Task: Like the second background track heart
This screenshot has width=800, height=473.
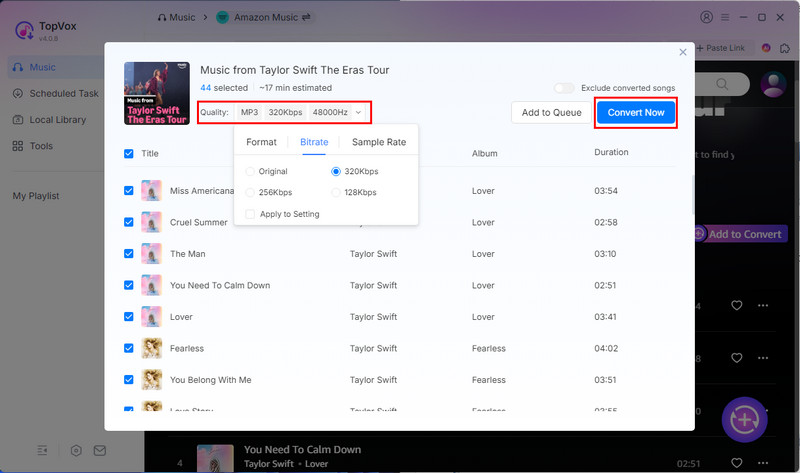Action: [736, 358]
